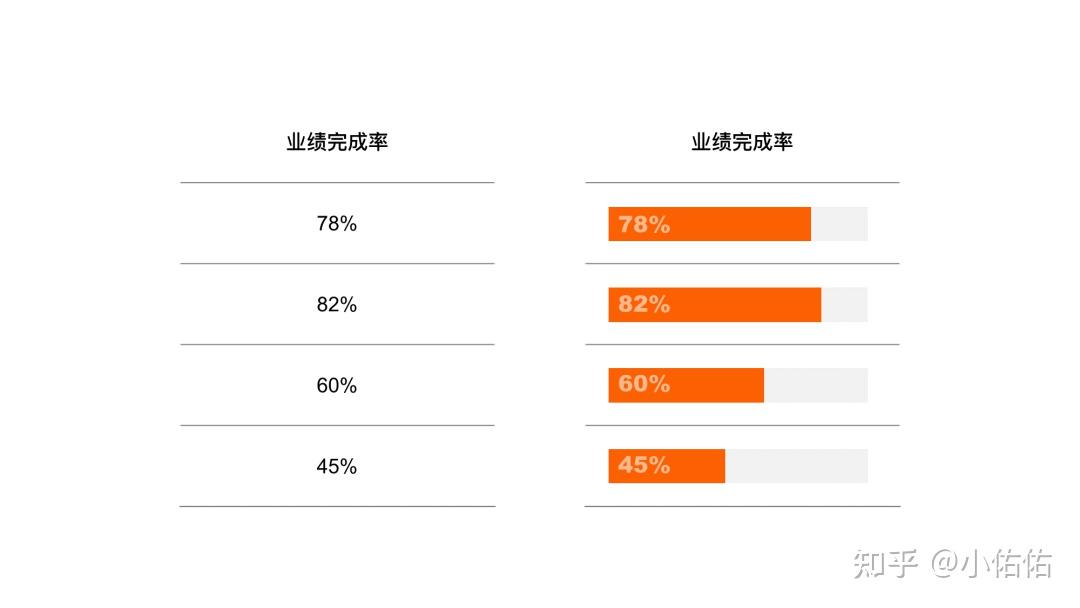Select the 45% text in left table
Viewport: 1080px width, 608px height.
(337, 466)
